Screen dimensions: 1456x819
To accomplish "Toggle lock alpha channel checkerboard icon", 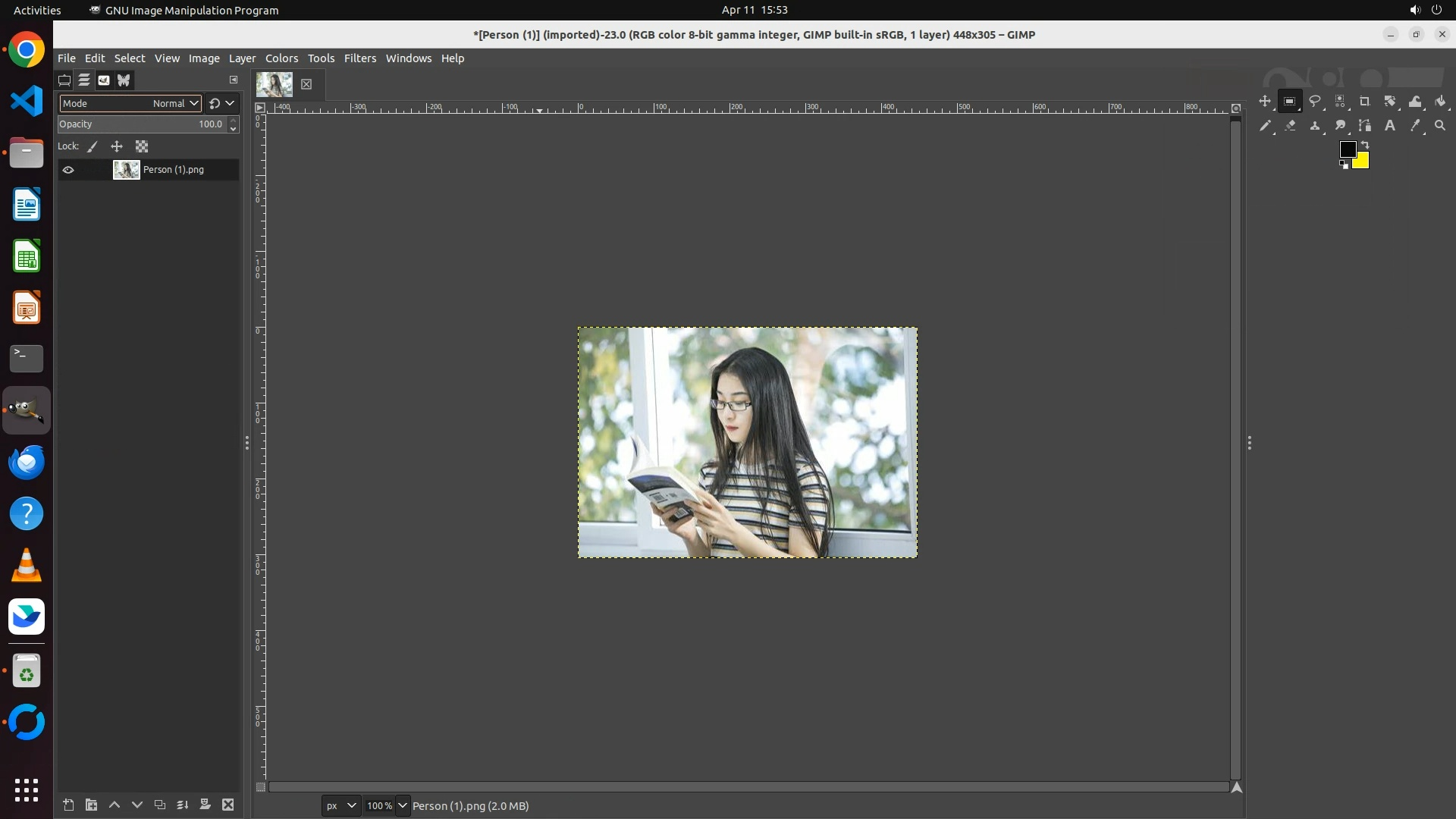I will 142,146.
